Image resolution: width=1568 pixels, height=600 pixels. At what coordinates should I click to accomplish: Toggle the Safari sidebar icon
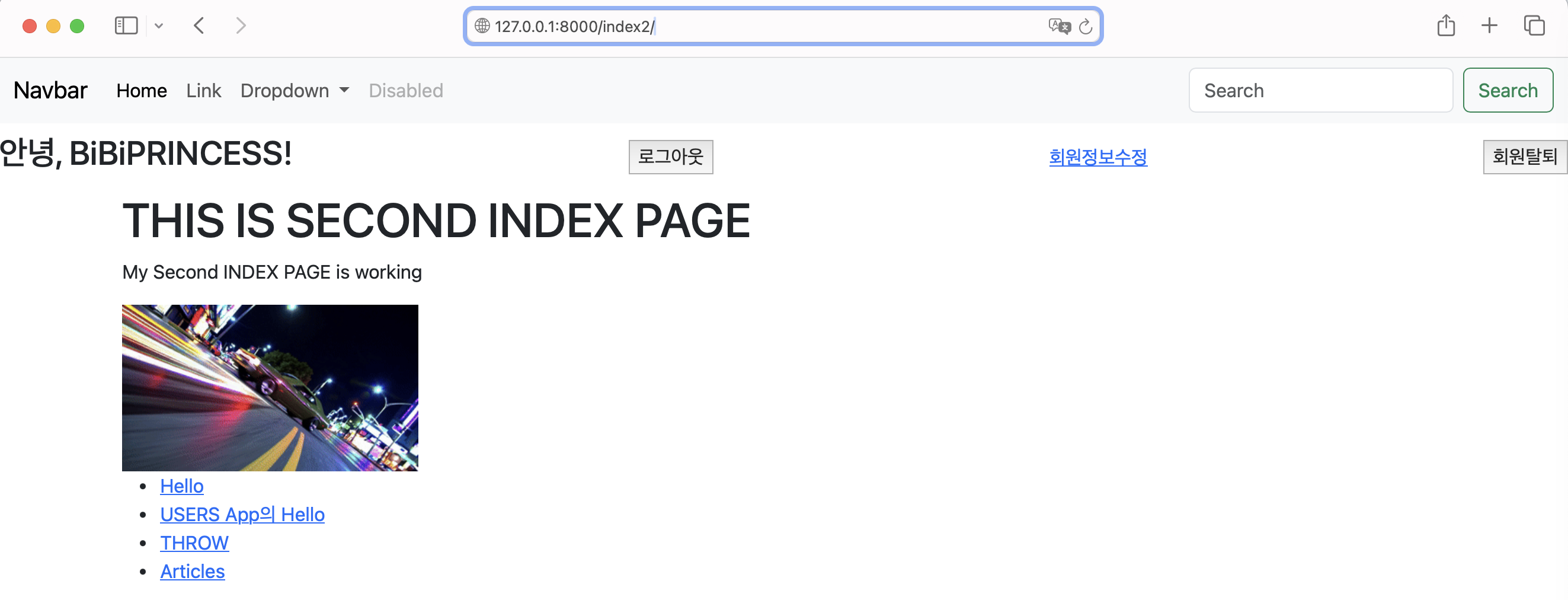click(x=126, y=25)
